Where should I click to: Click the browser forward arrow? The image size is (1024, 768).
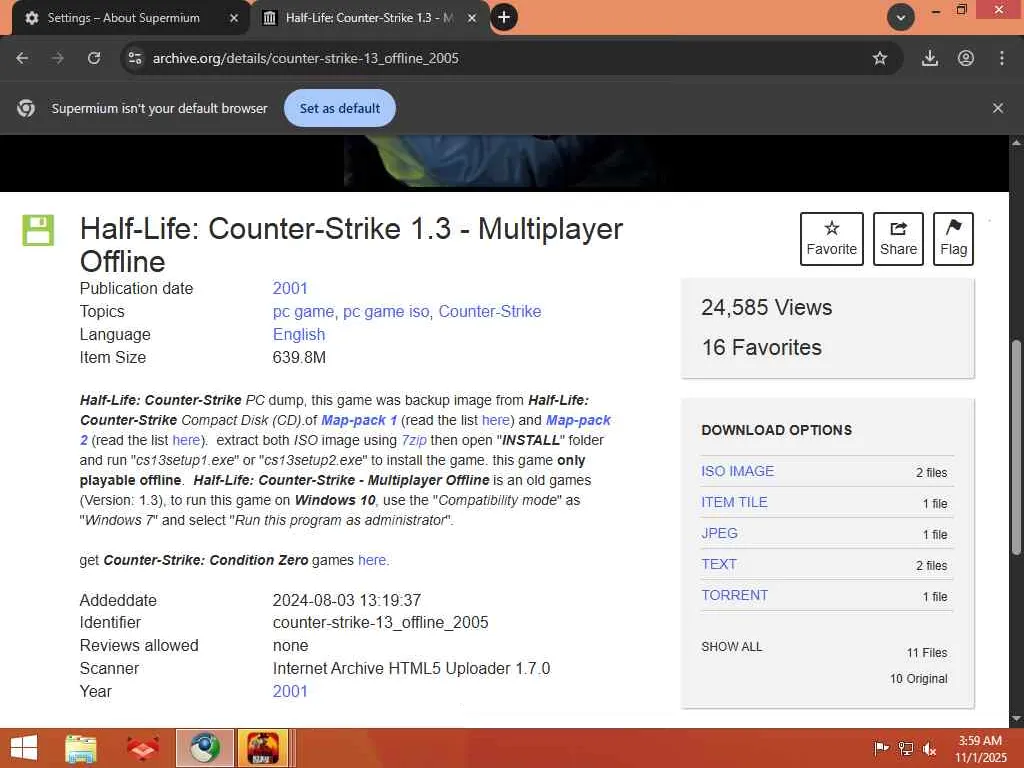point(58,58)
